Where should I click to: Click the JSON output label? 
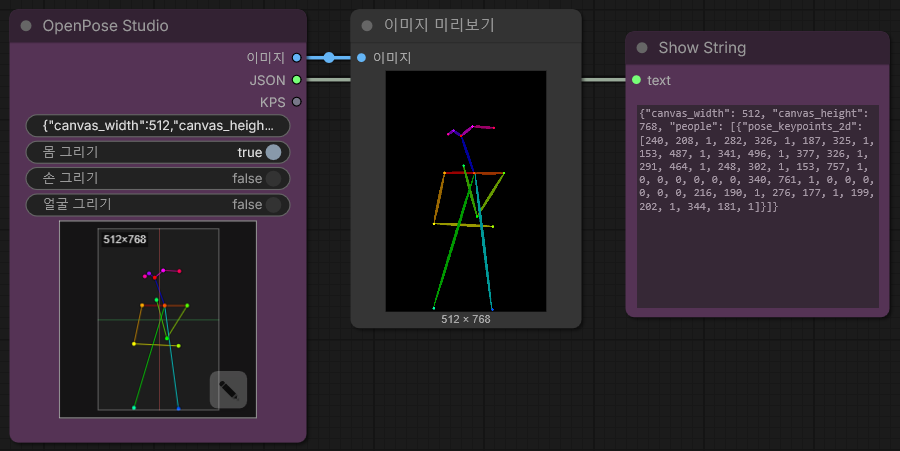[267, 80]
